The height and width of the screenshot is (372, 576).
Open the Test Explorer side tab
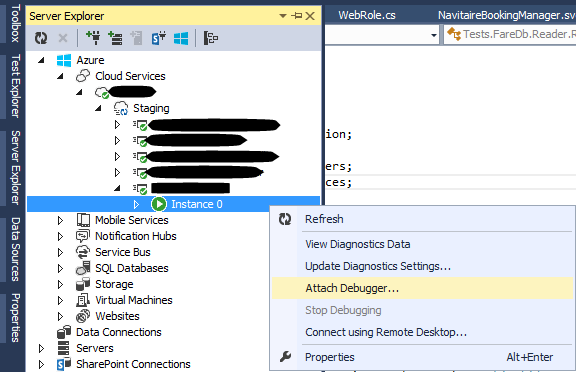[x=14, y=86]
